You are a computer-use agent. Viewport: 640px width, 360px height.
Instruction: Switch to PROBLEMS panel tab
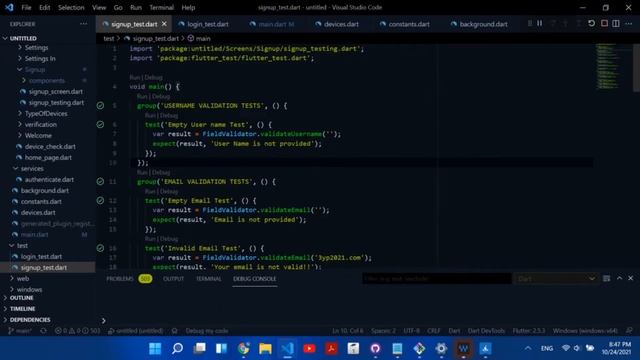(x=120, y=279)
